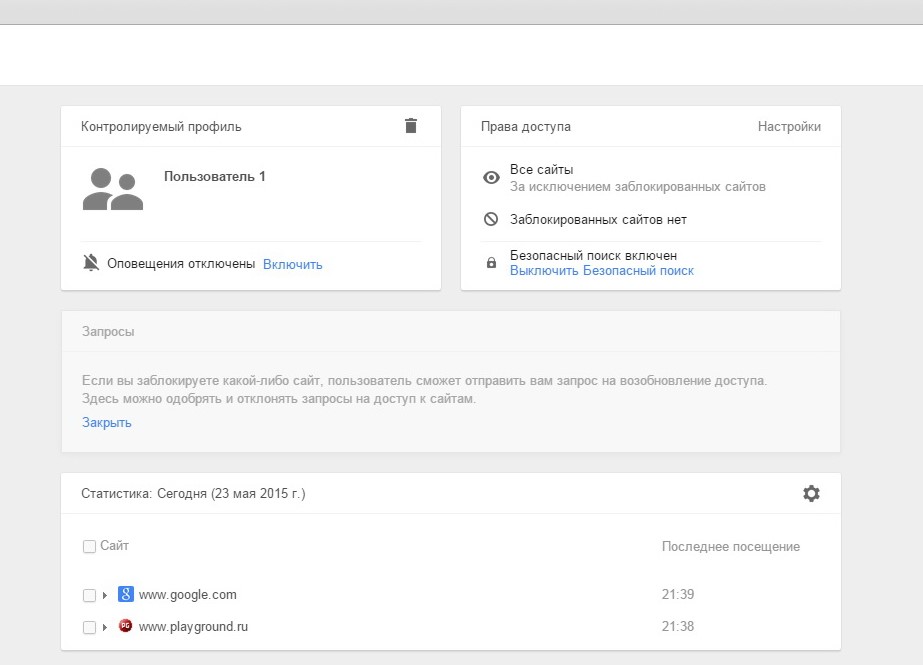Tick the www.google.com row checkbox
The image size is (923, 665).
click(89, 595)
